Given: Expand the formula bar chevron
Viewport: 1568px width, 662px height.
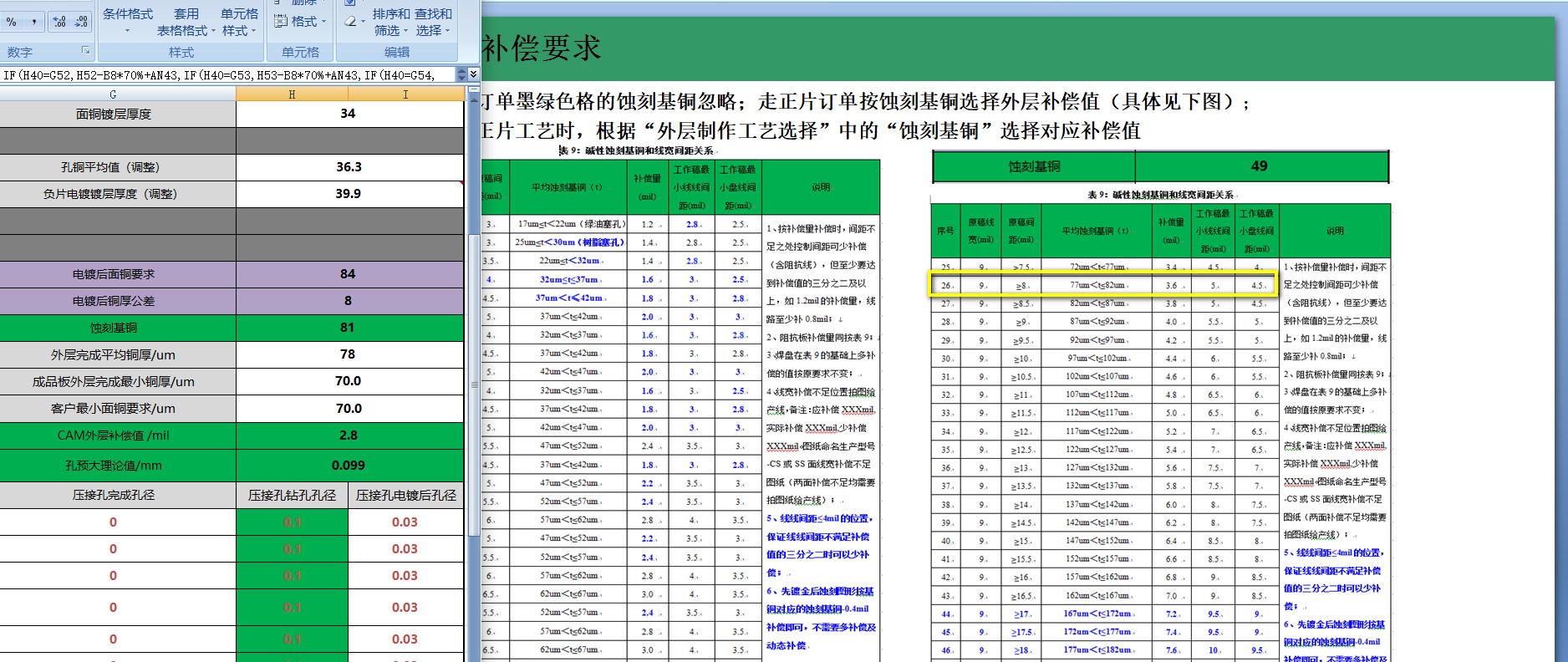Looking at the screenshot, I should point(473,74).
